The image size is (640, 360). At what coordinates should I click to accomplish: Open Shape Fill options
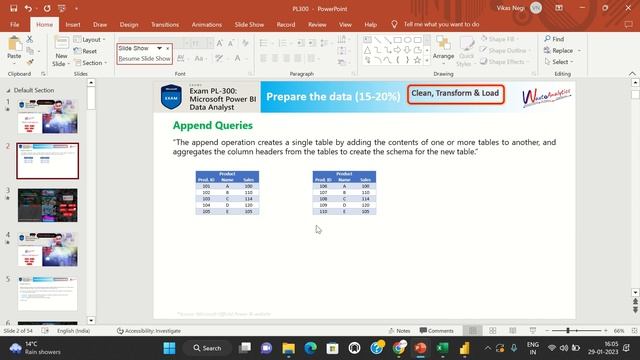pyautogui.click(x=500, y=39)
